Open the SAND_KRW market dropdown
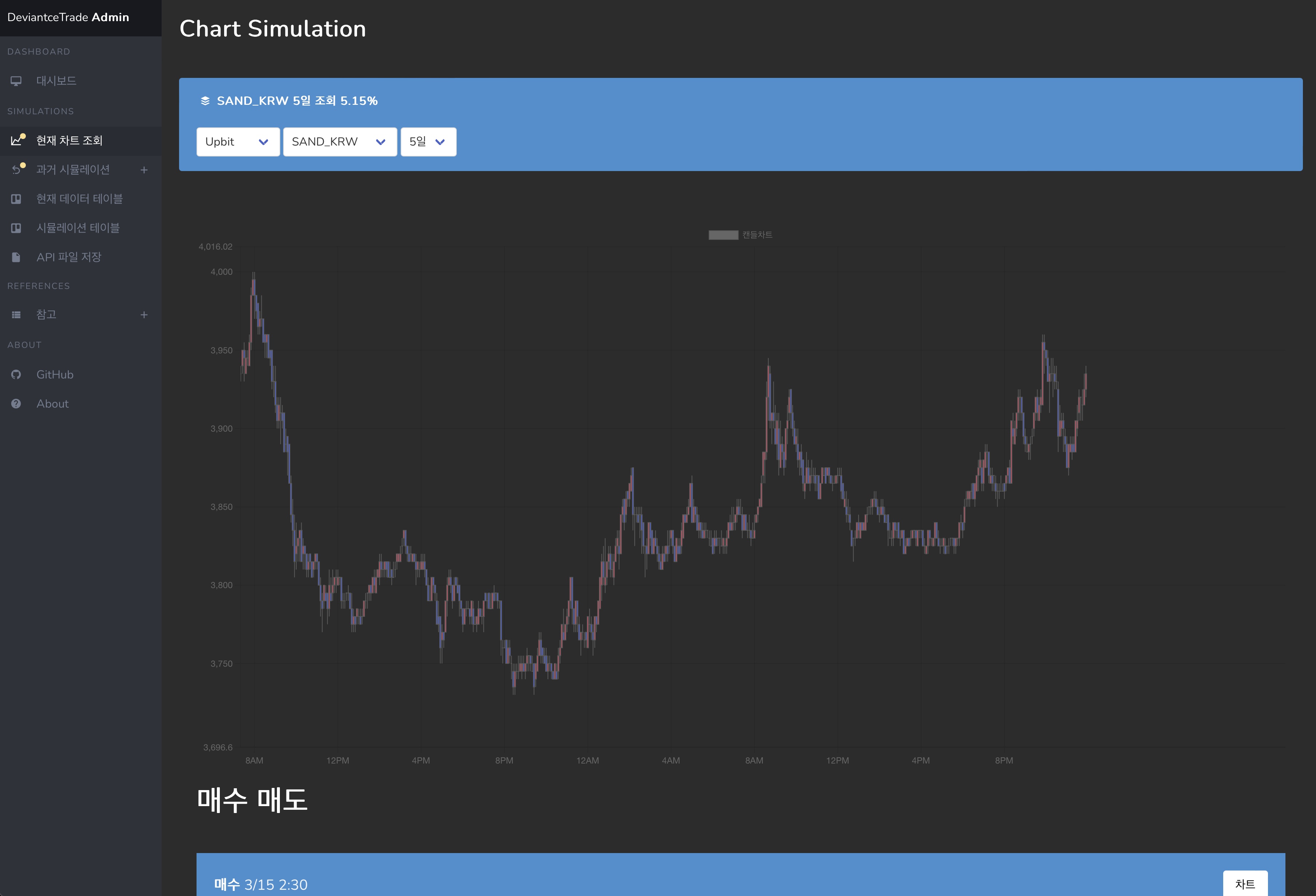 [x=339, y=142]
